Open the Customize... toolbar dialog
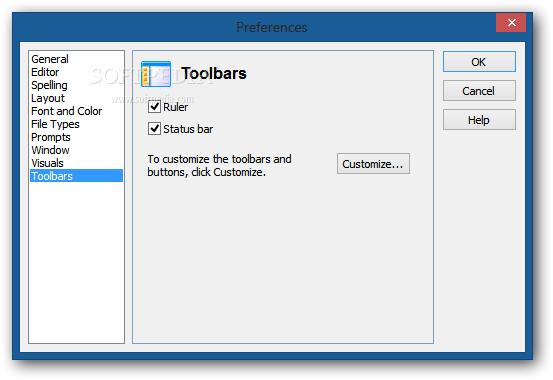This screenshot has width=553, height=380. click(373, 164)
